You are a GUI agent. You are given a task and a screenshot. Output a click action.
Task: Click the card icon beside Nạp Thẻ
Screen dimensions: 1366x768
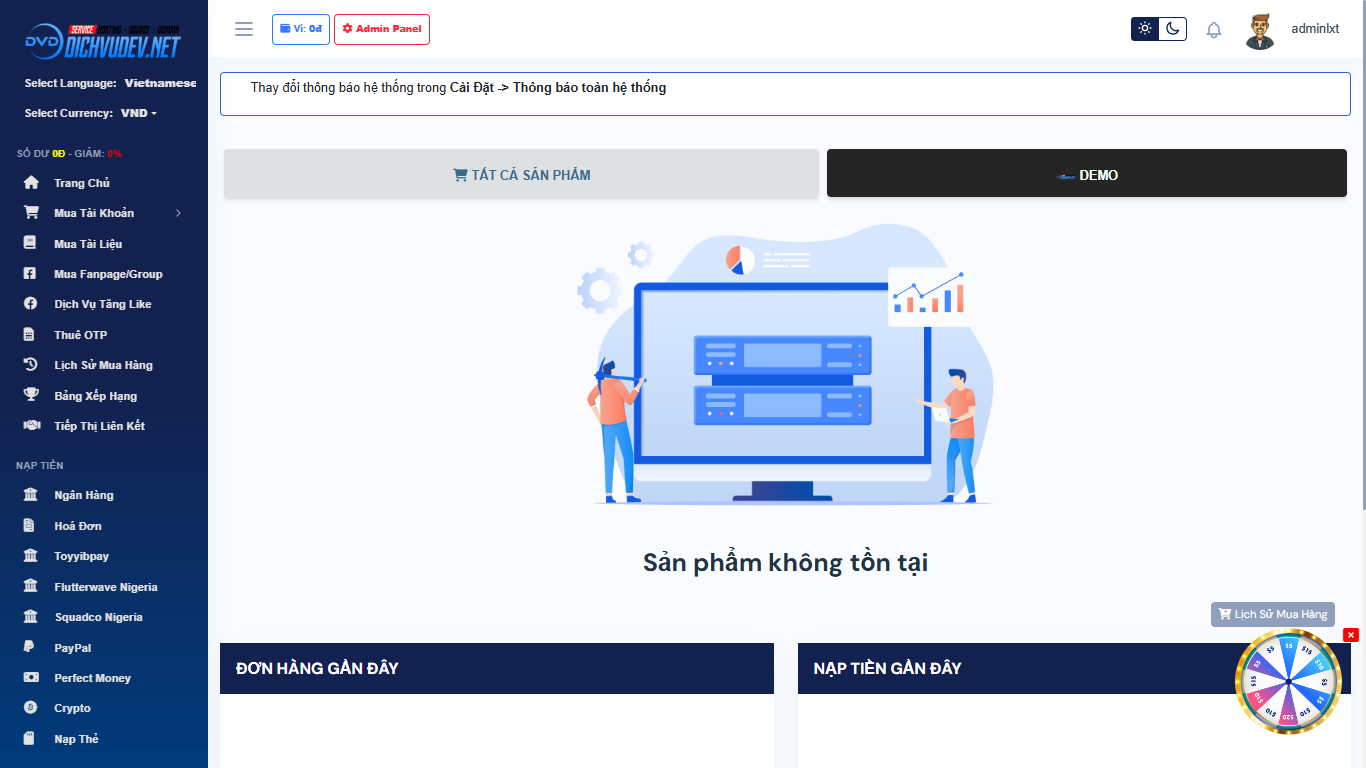click(31, 739)
